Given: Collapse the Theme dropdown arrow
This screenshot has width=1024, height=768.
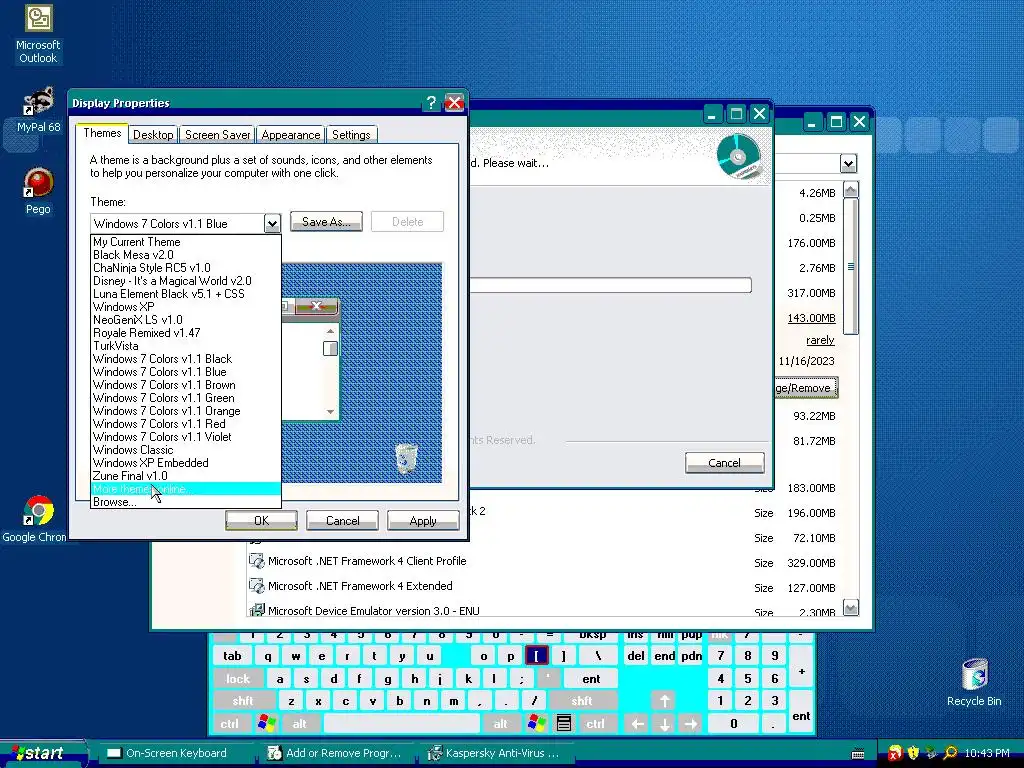Looking at the screenshot, I should [272, 223].
